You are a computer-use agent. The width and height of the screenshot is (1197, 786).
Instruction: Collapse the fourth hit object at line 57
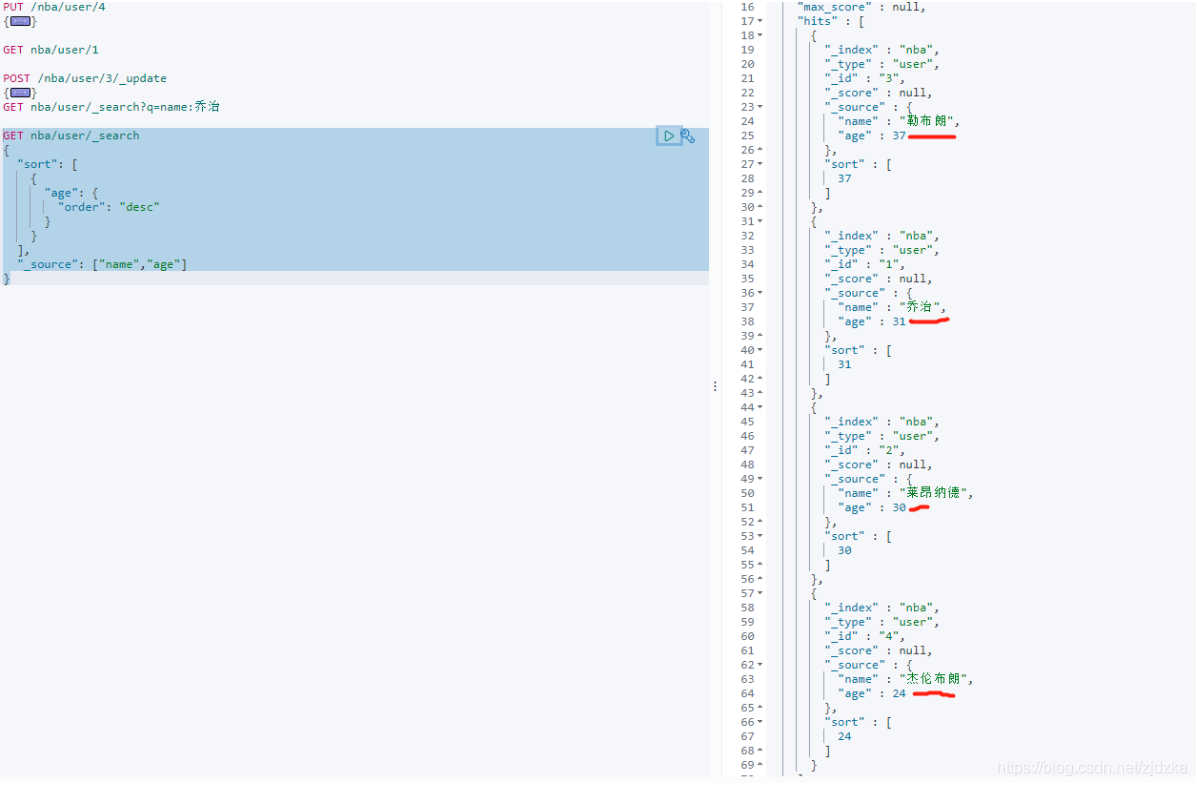click(x=760, y=594)
